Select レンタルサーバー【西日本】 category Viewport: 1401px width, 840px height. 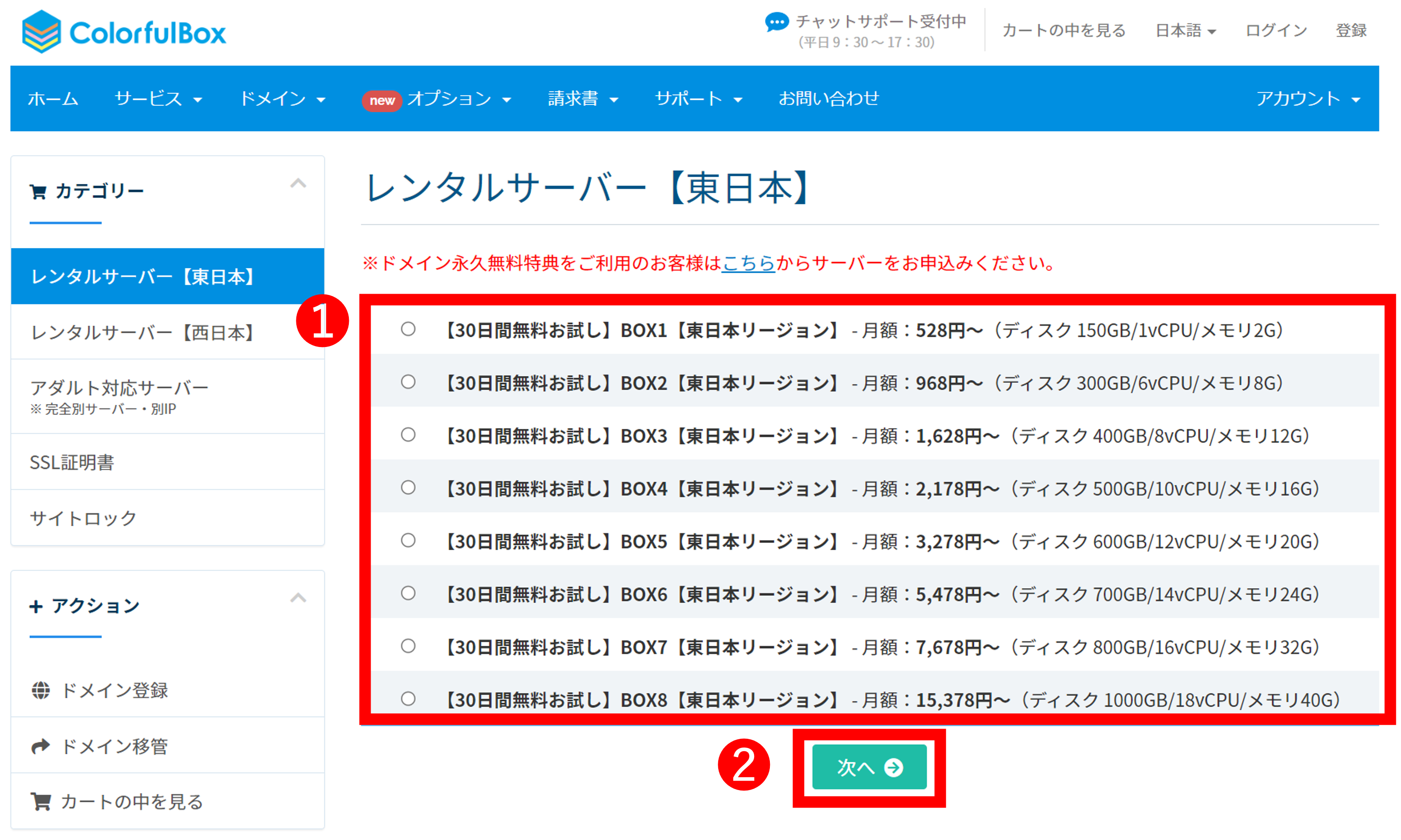pos(168,332)
